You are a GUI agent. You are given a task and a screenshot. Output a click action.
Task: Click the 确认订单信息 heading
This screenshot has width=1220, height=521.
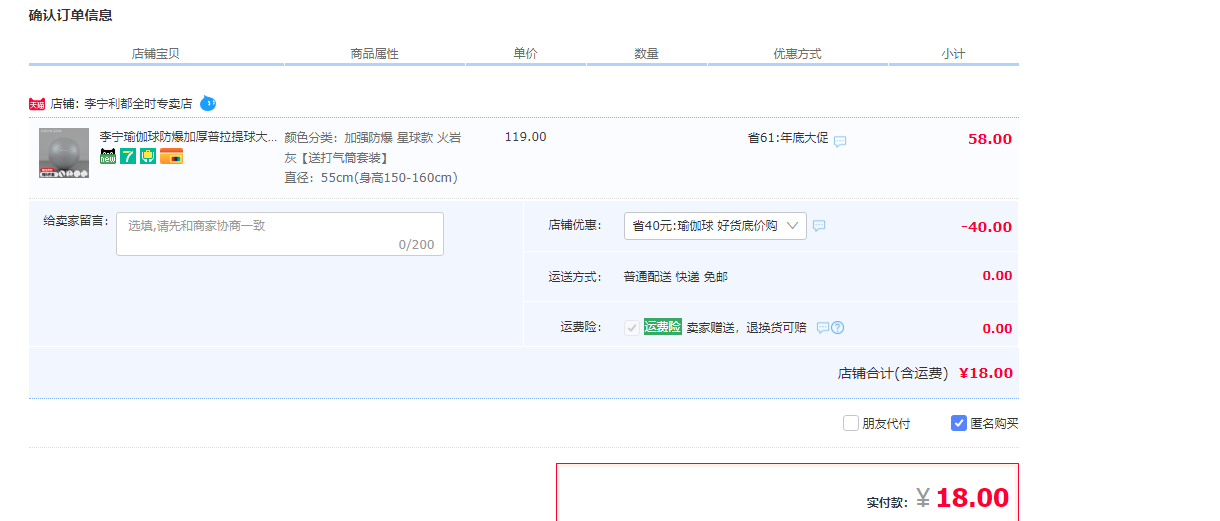(70, 15)
